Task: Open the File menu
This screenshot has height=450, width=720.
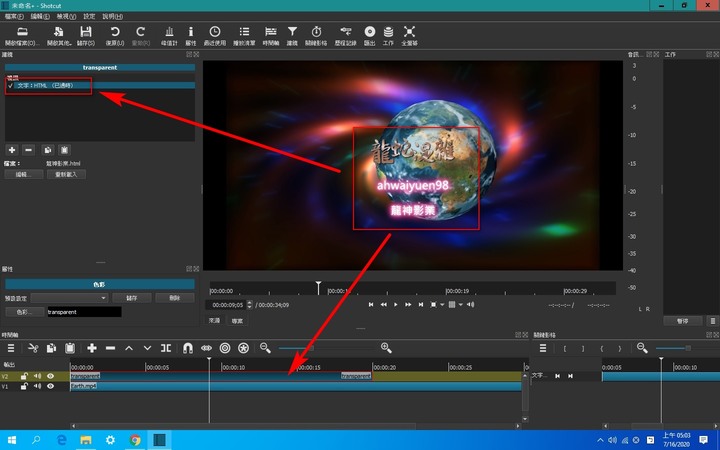Action: (14, 17)
